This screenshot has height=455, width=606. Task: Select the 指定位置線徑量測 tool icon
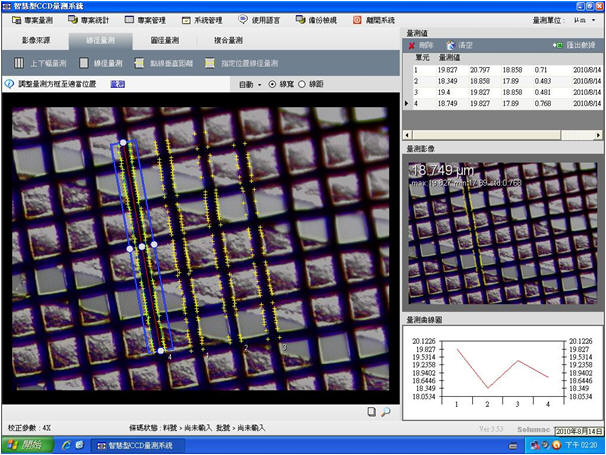210,63
